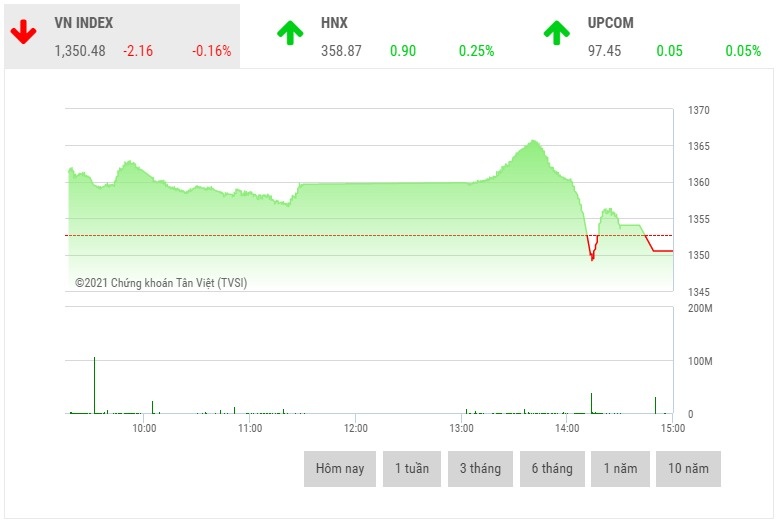This screenshot has width=778, height=522.
Task: Click the green up arrow beside HNX
Action: [x=290, y=33]
